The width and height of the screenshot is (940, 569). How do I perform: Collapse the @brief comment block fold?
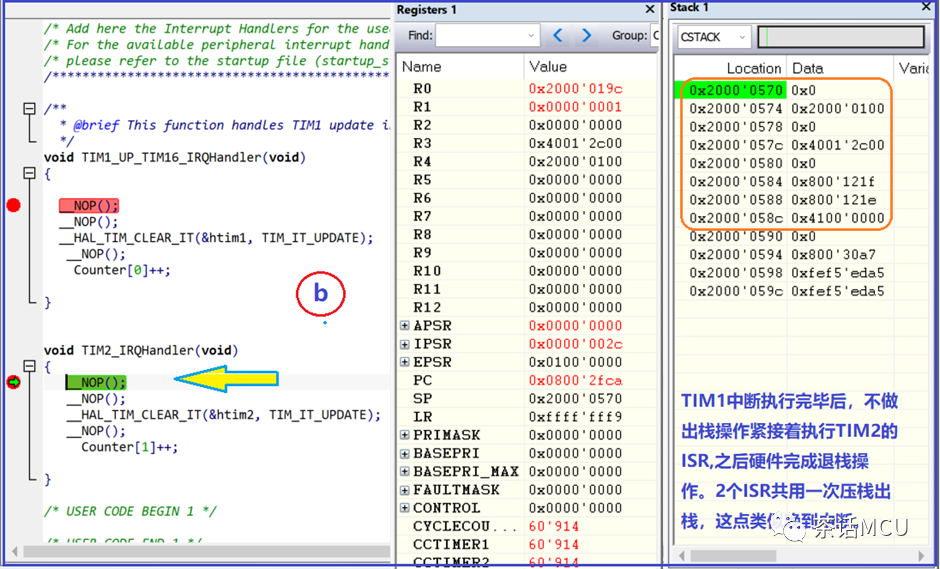tap(29, 109)
